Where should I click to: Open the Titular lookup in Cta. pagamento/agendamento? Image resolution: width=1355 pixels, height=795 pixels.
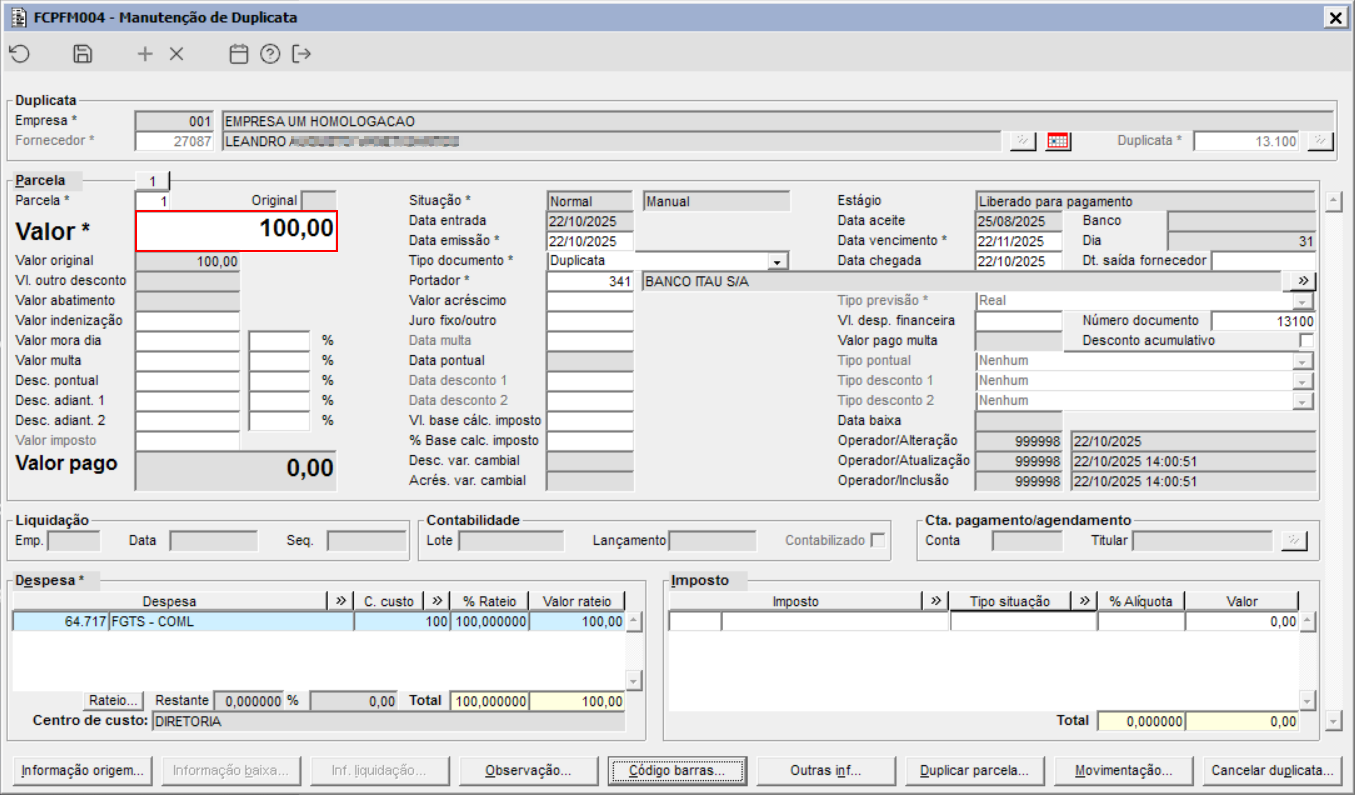(x=1293, y=541)
